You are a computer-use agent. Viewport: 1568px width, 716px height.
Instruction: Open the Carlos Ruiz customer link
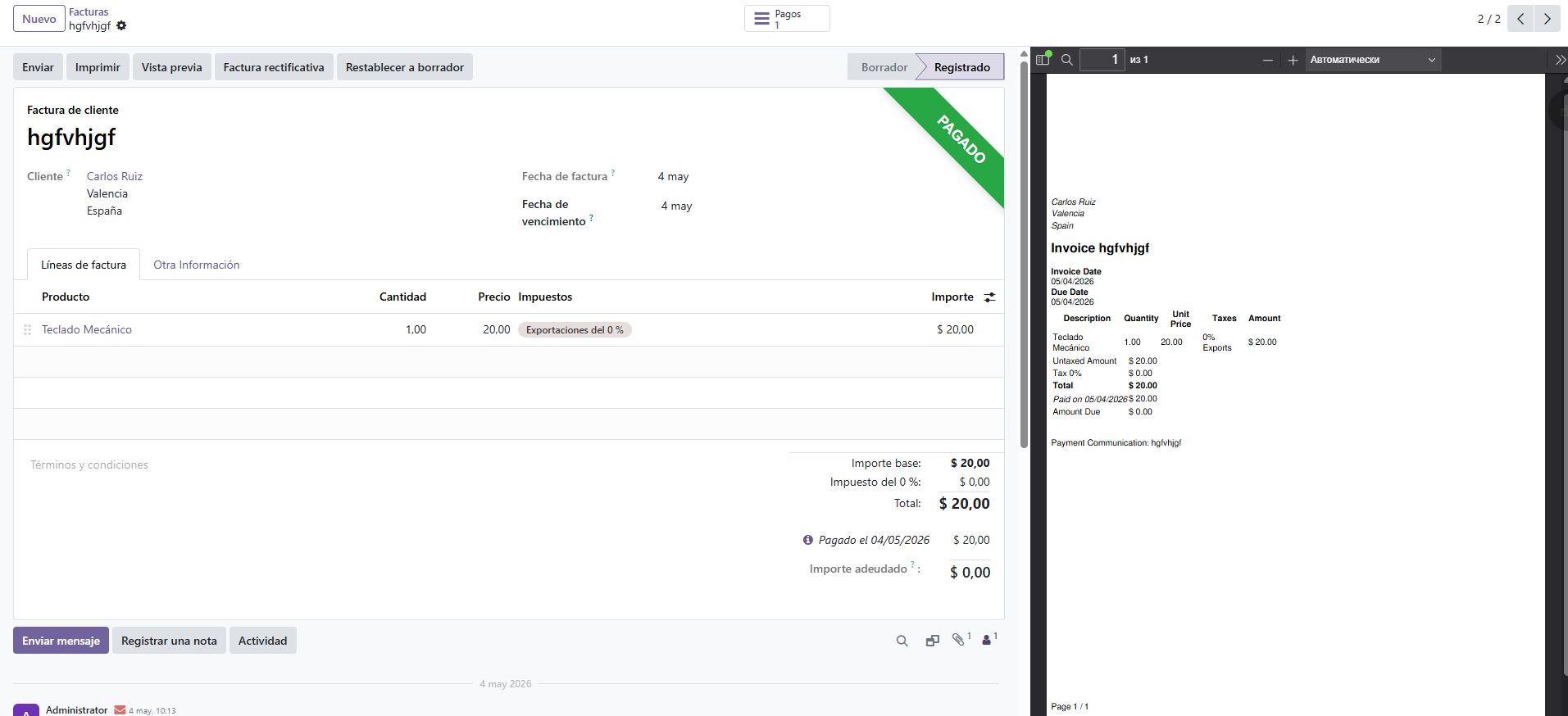[115, 176]
